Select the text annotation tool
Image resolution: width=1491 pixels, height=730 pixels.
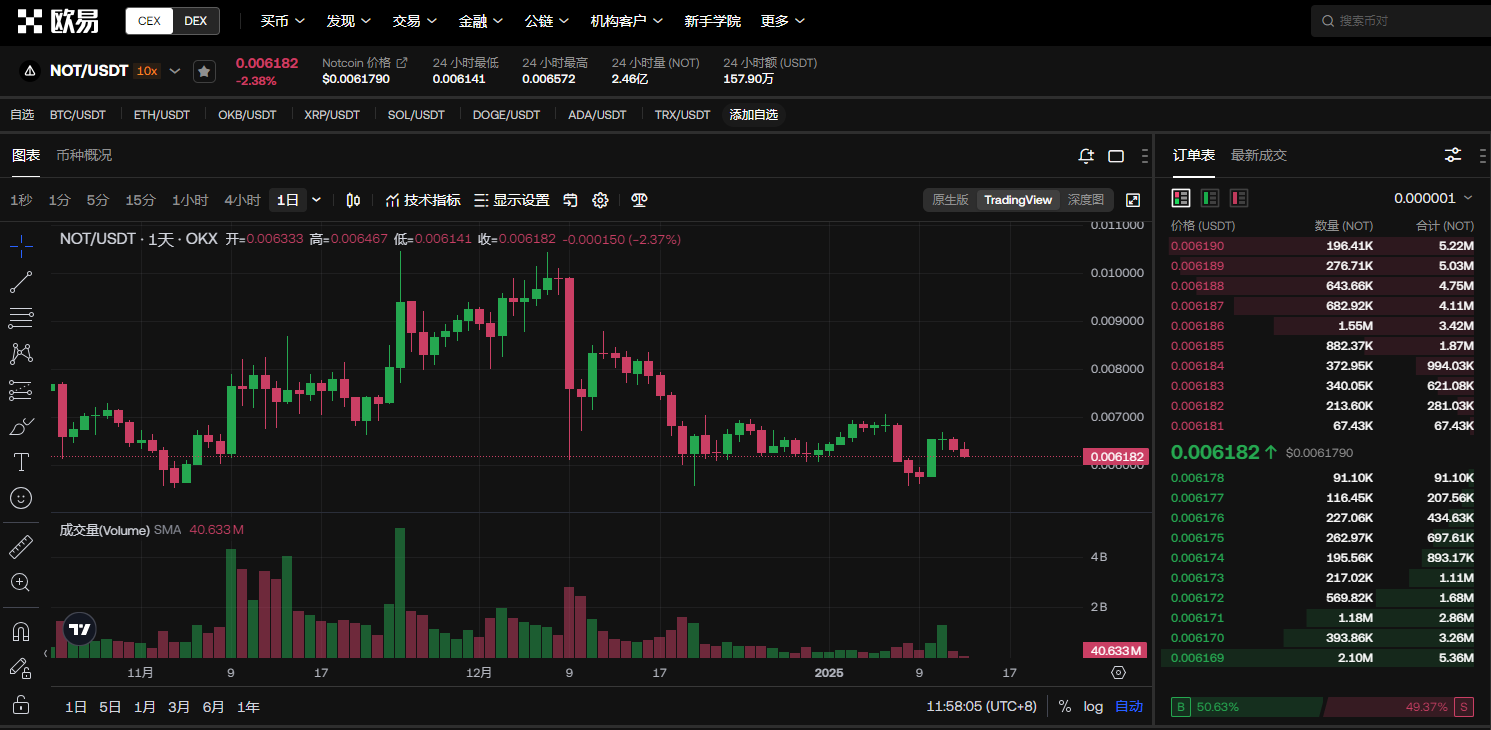[21, 461]
